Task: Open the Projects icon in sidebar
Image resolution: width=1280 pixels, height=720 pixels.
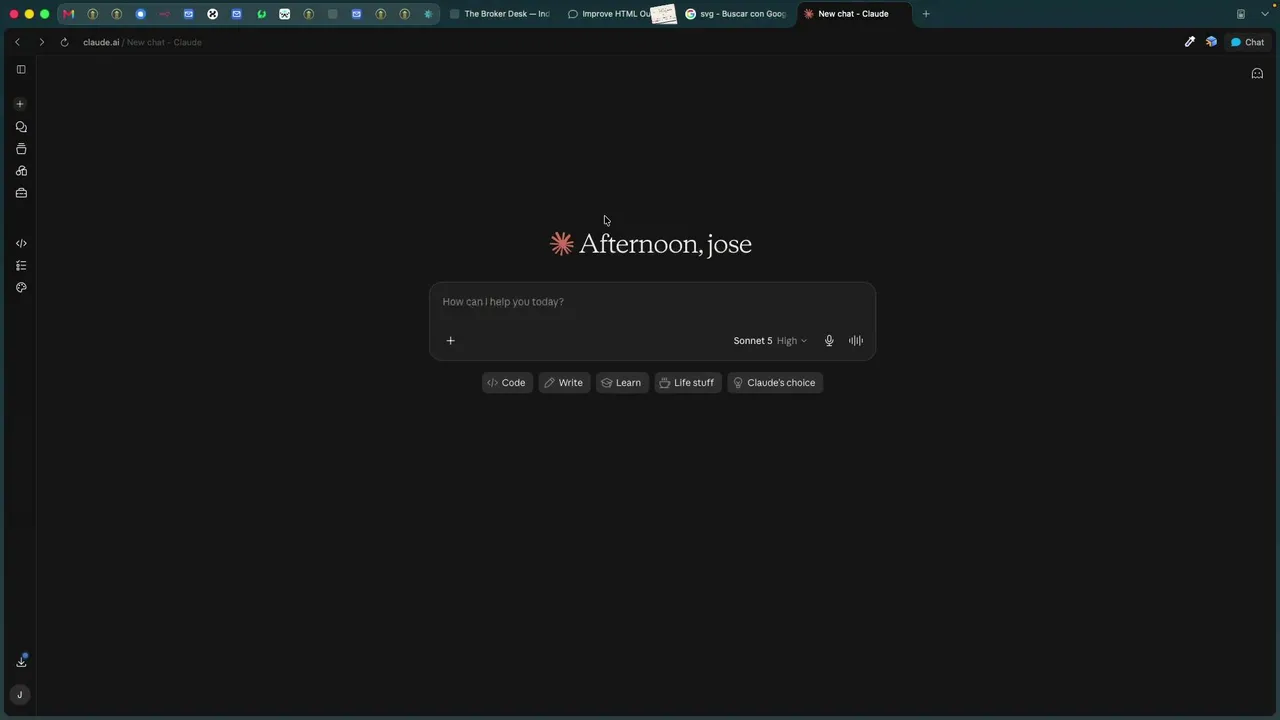Action: [x=21, y=149]
